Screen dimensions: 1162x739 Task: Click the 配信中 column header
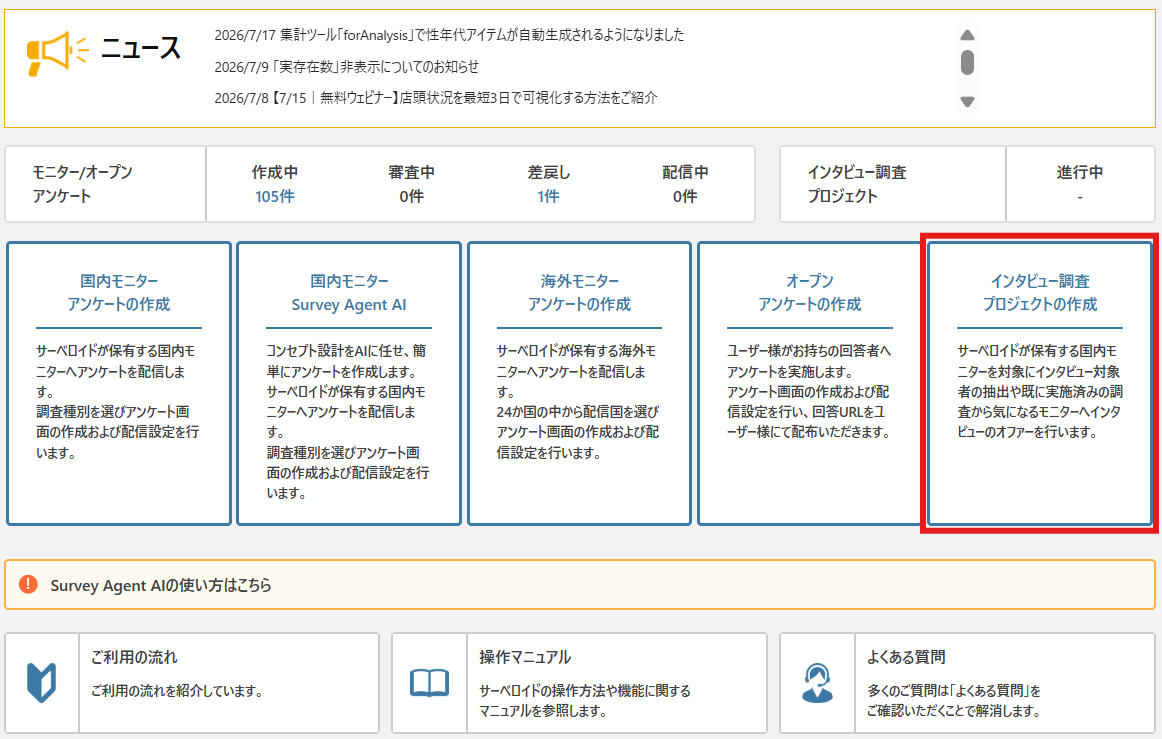[x=685, y=172]
